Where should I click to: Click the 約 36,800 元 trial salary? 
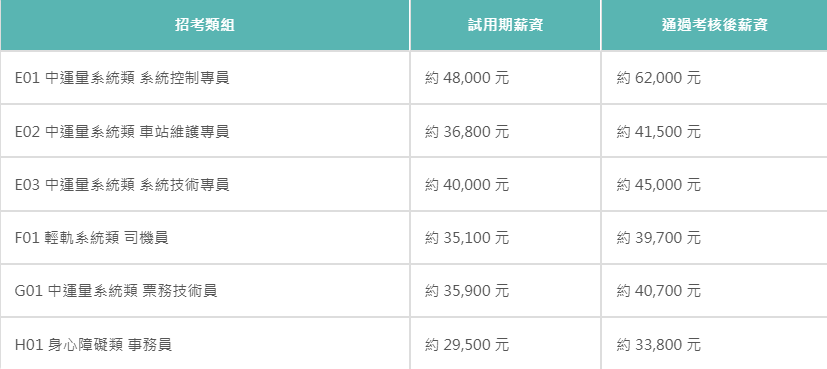coord(467,131)
